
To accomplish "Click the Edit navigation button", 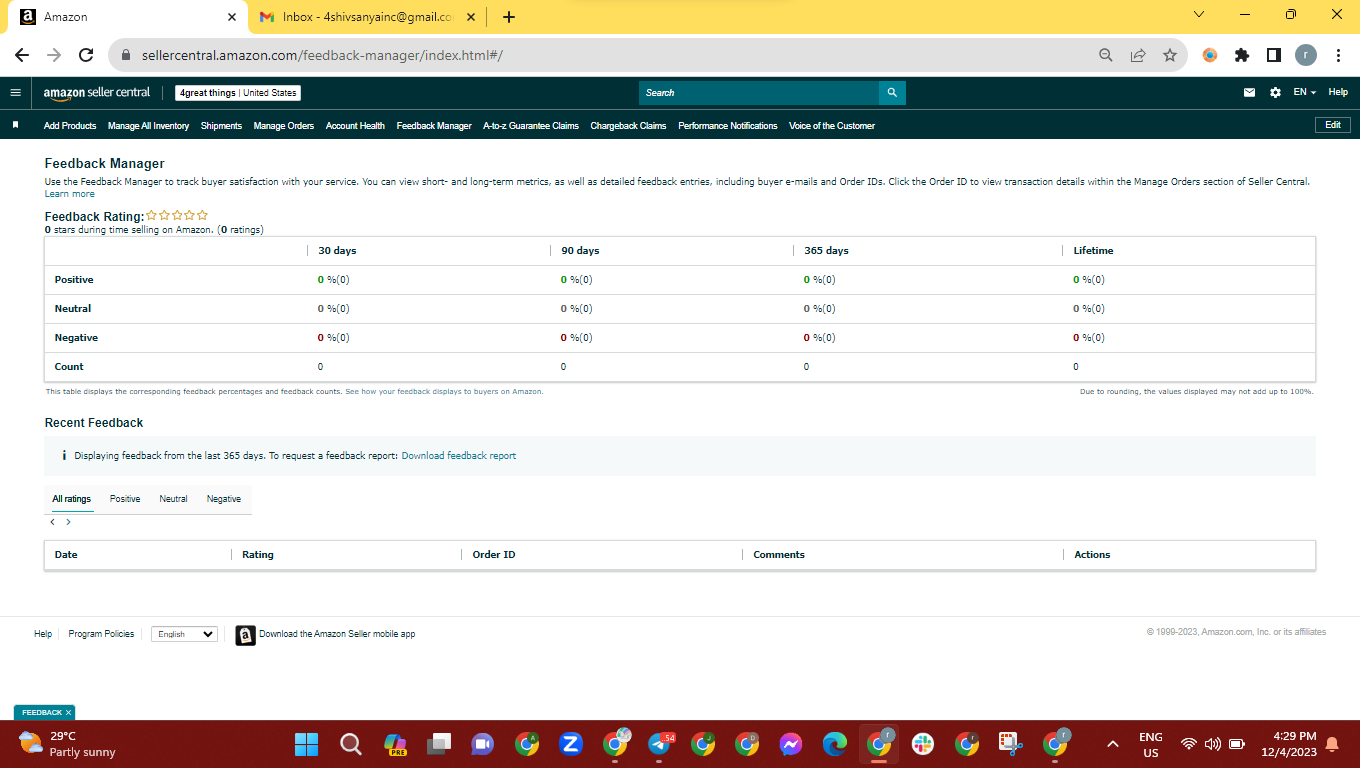I will 1333,125.
